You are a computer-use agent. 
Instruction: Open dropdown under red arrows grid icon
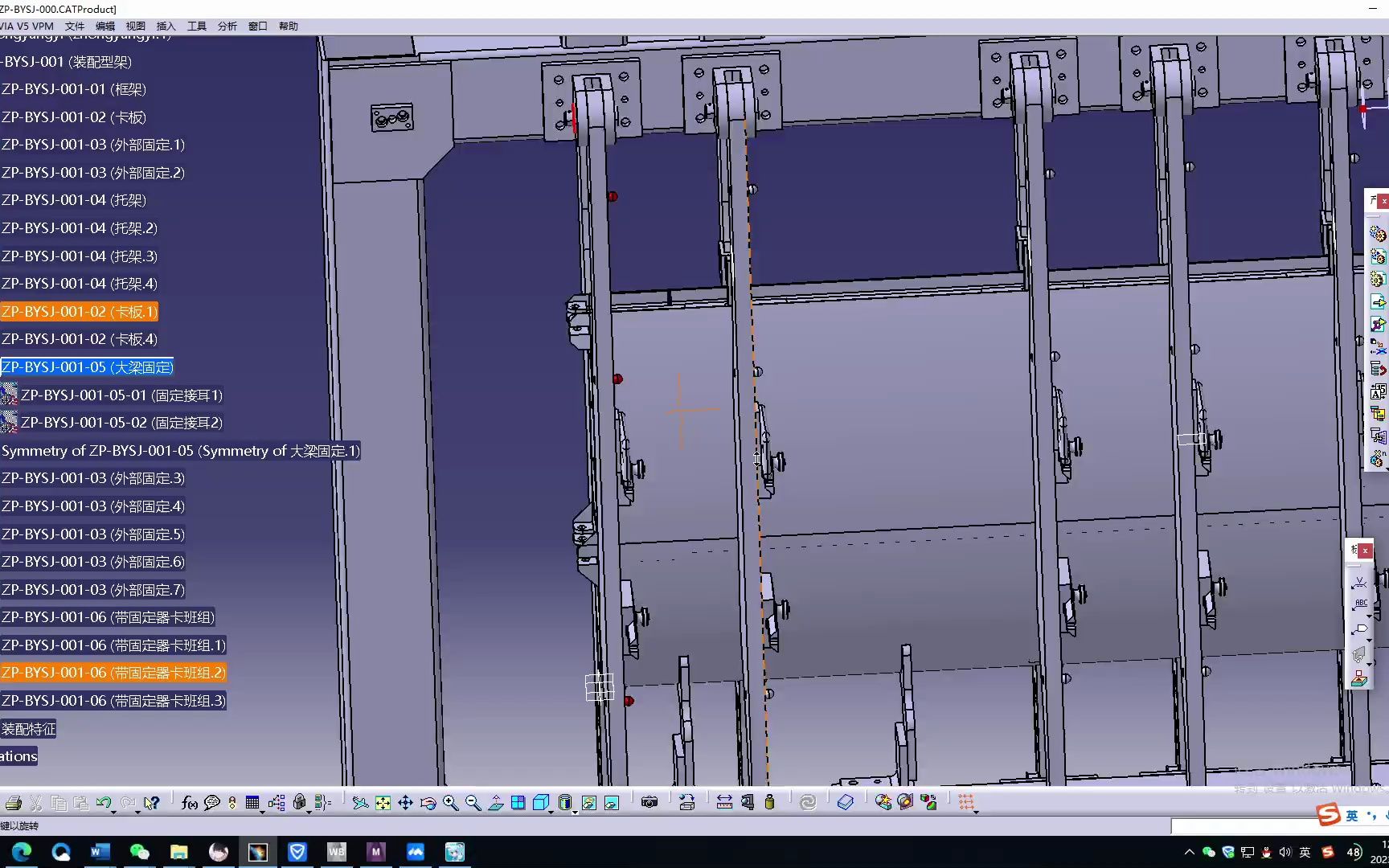point(977,812)
